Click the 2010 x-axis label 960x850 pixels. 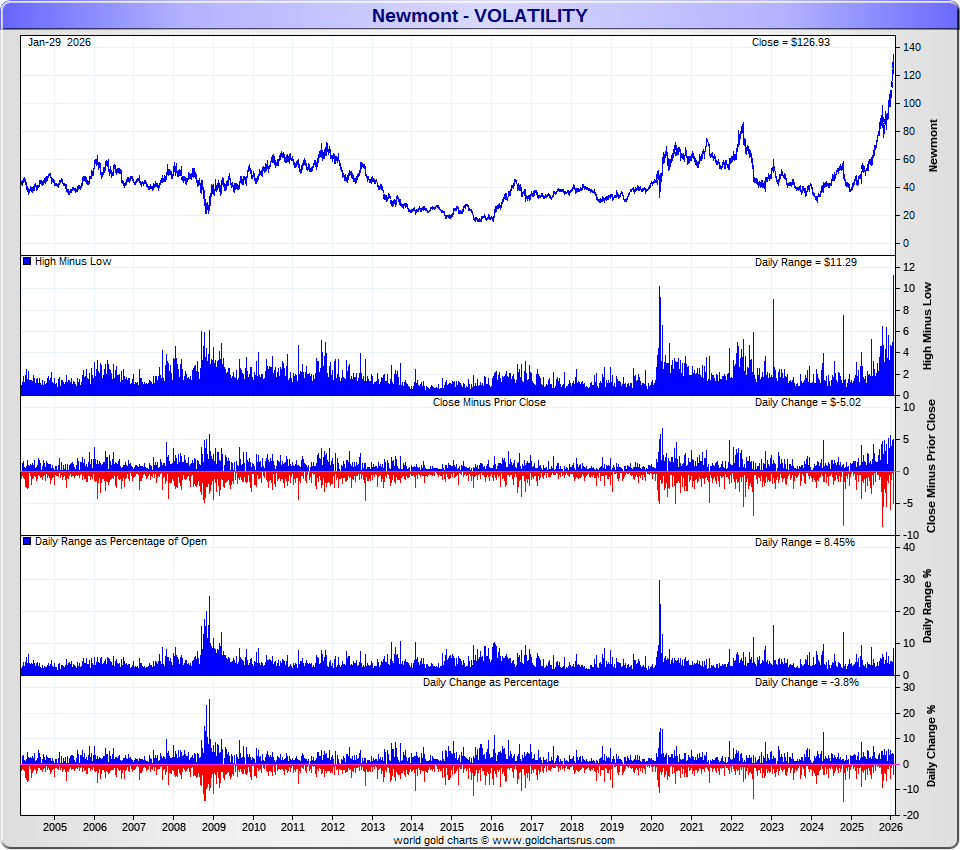tap(253, 827)
